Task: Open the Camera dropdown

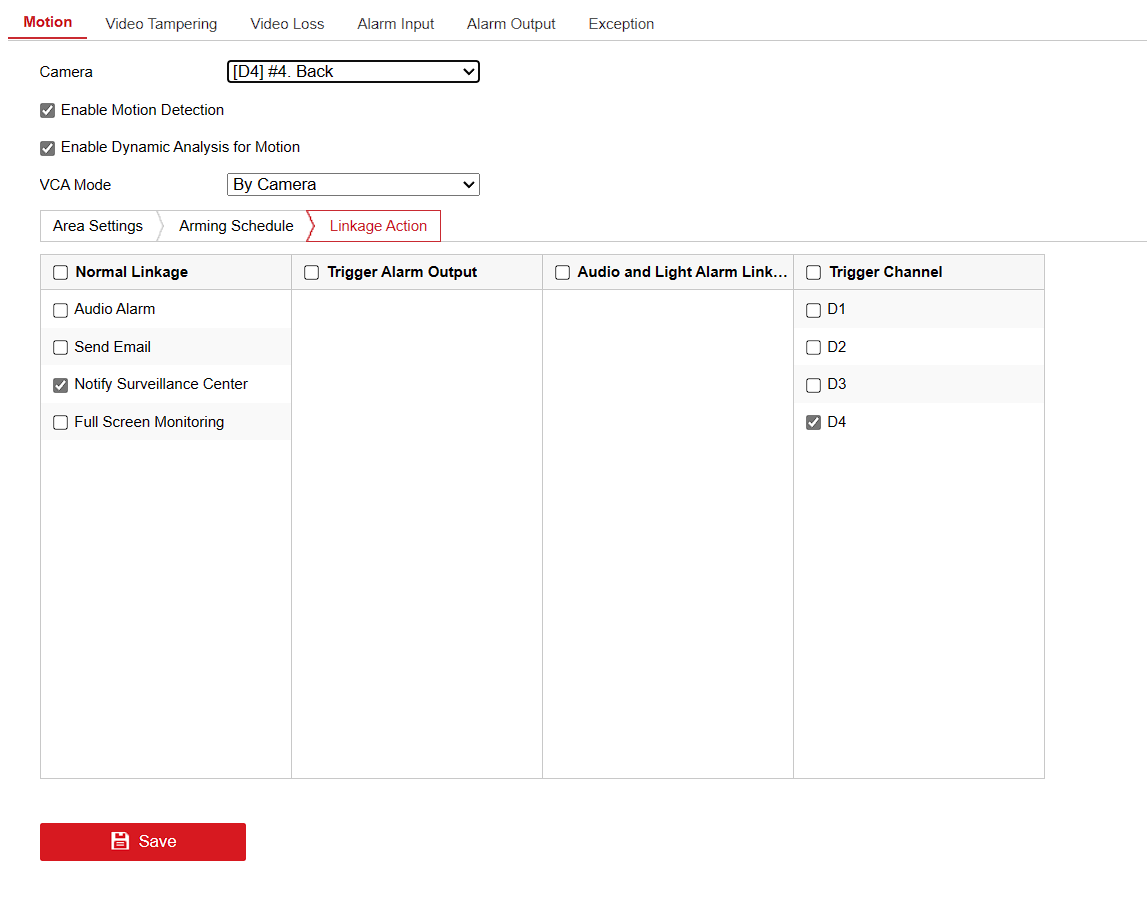Action: (x=353, y=72)
